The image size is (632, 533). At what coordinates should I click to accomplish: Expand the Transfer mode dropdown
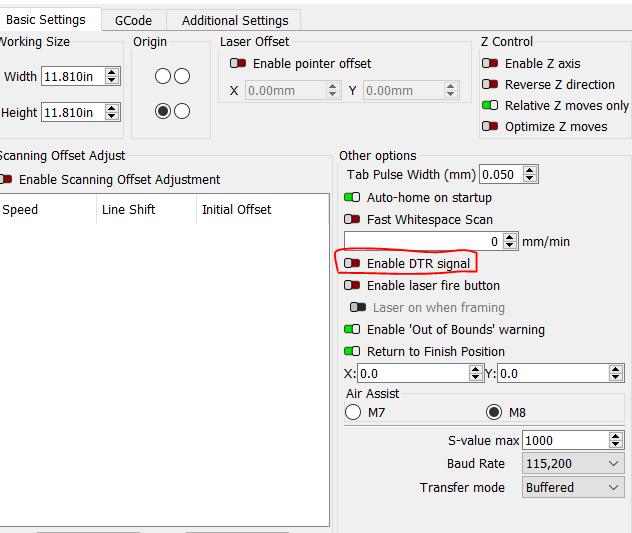[x=573, y=488]
